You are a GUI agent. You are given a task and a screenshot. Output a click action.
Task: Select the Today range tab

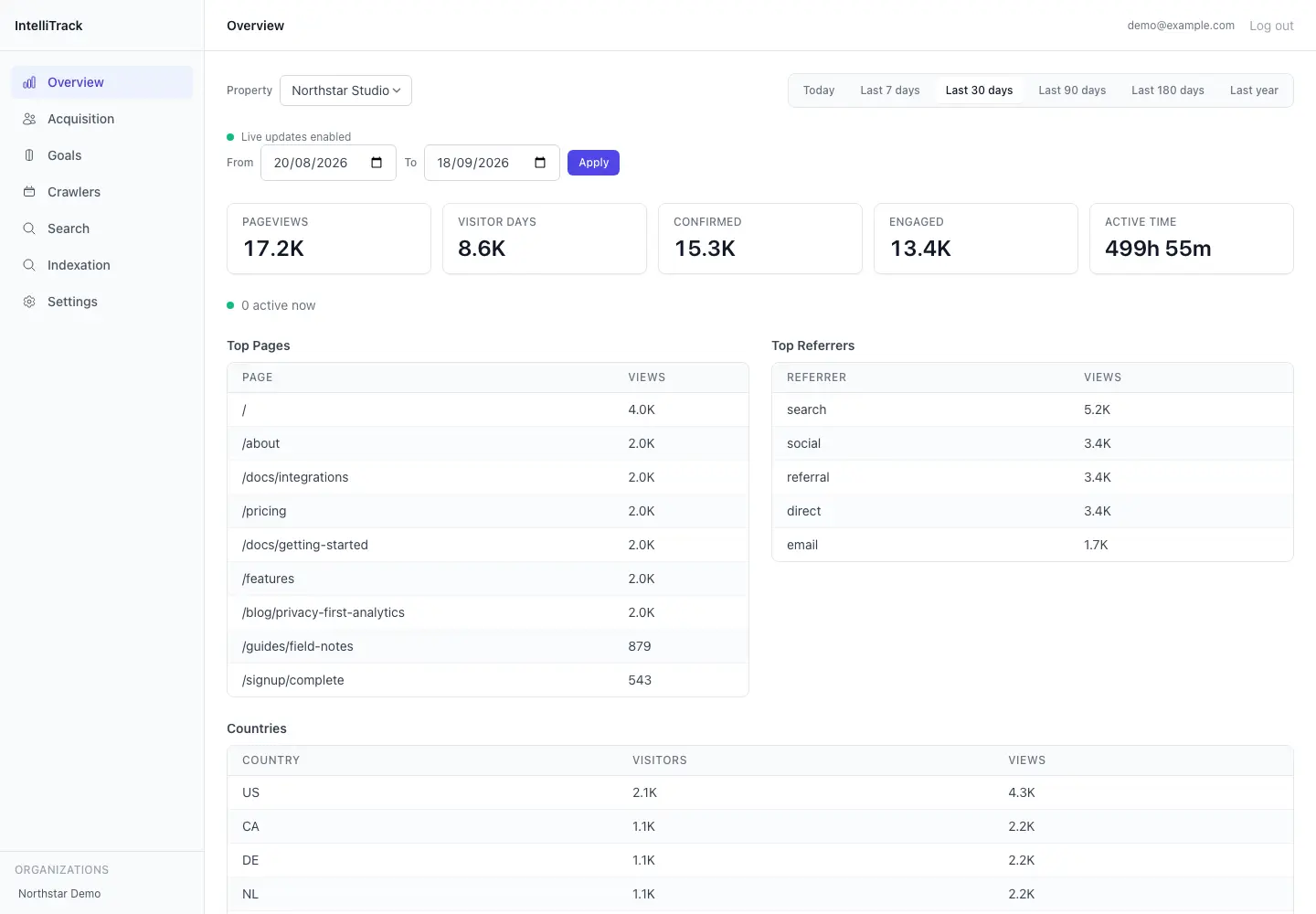click(x=819, y=90)
